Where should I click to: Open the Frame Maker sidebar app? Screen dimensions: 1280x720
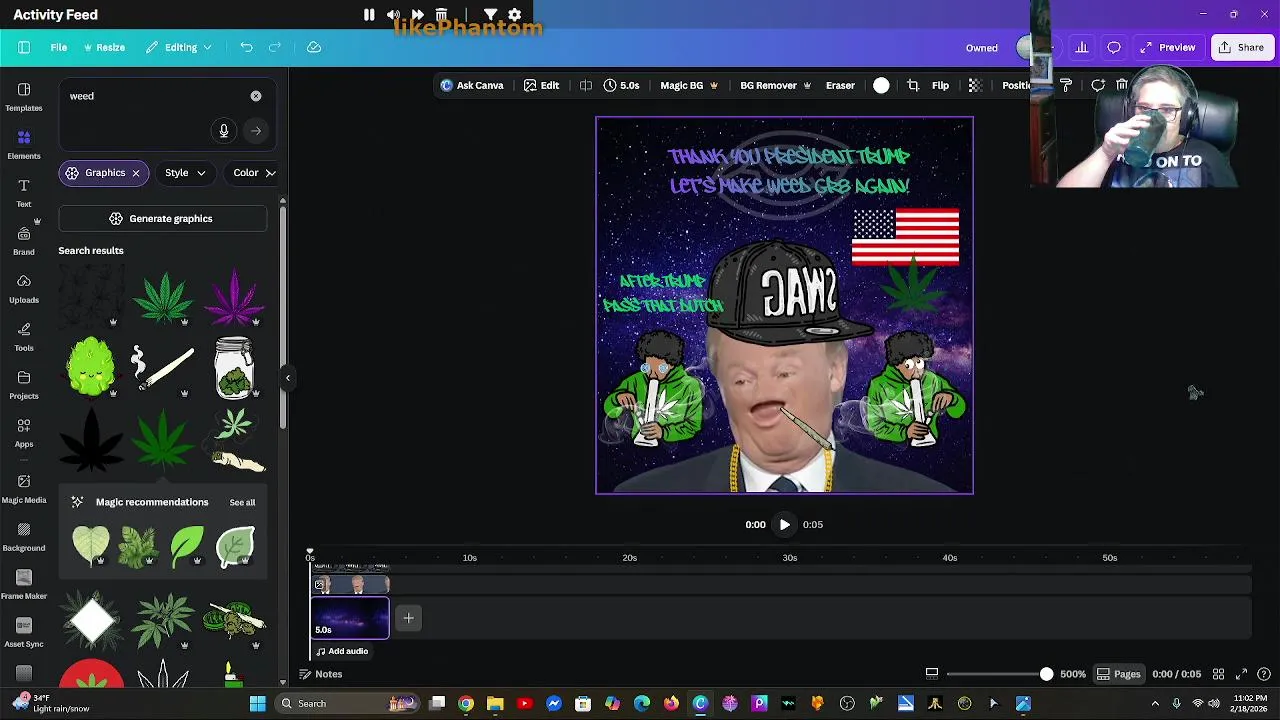coord(24,585)
